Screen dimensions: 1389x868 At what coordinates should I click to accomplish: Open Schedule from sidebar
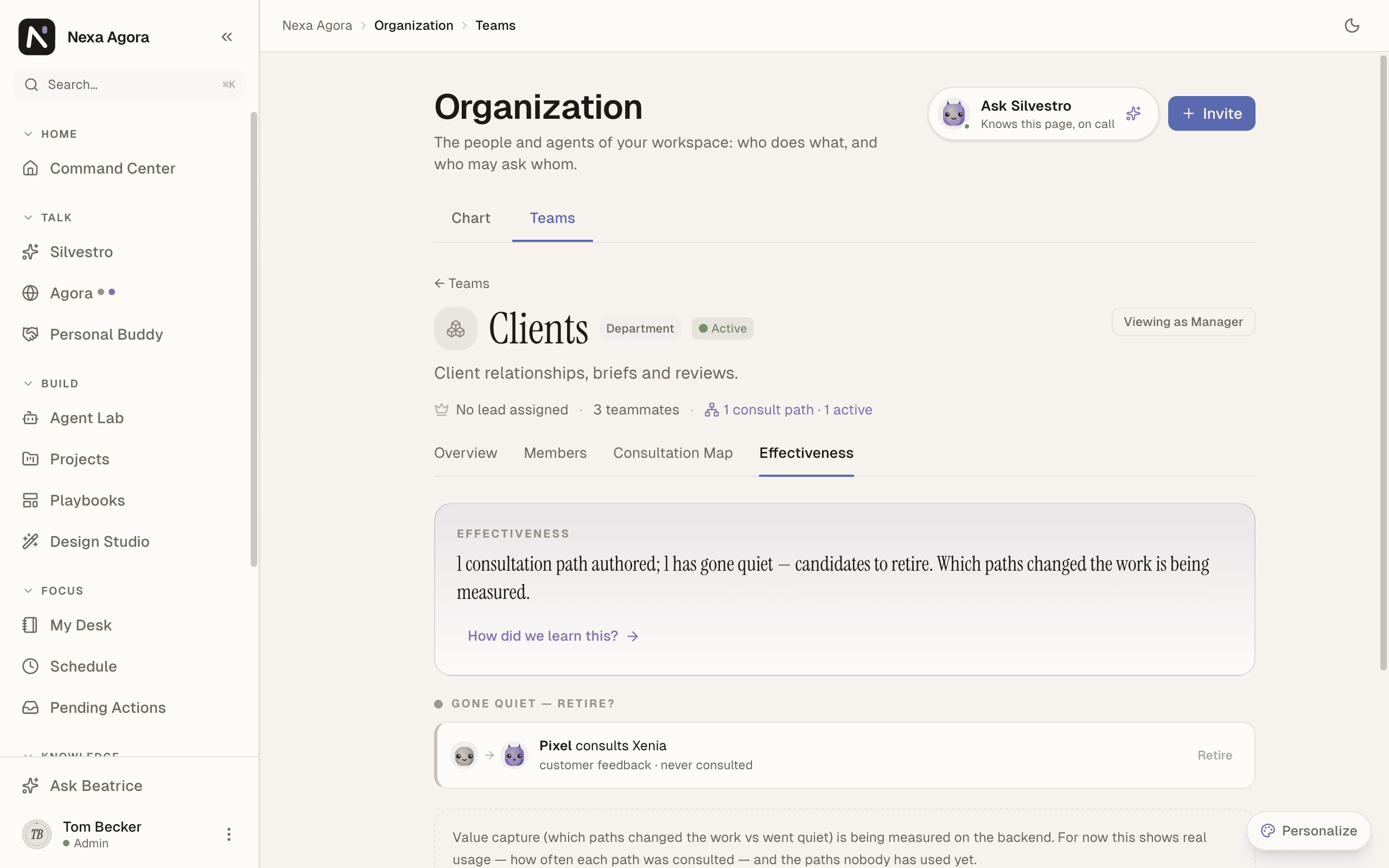click(x=130, y=667)
